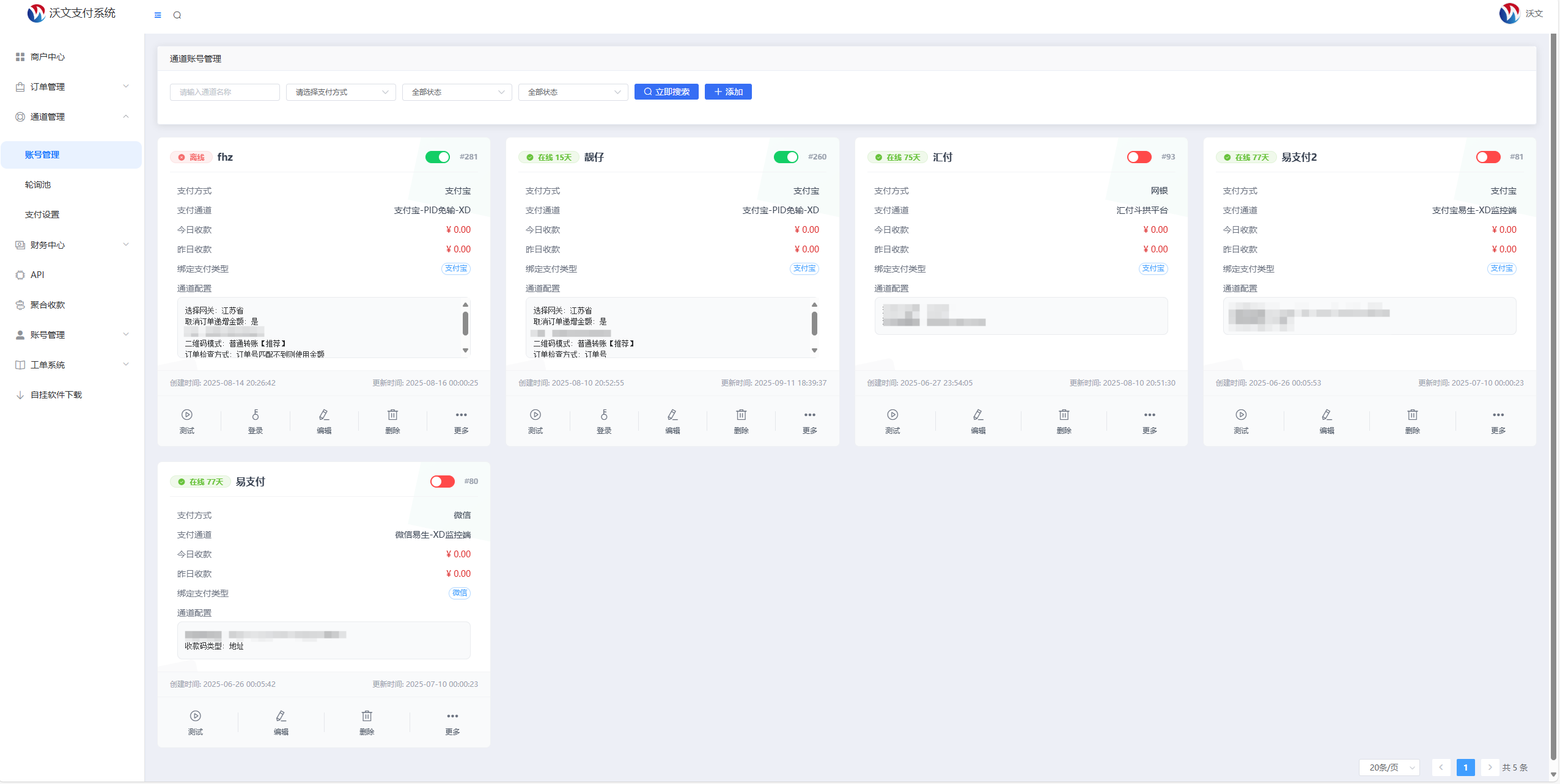1560x784 pixels.
Task: Turn on the 易支付 #80 toggle switch
Action: (x=442, y=482)
